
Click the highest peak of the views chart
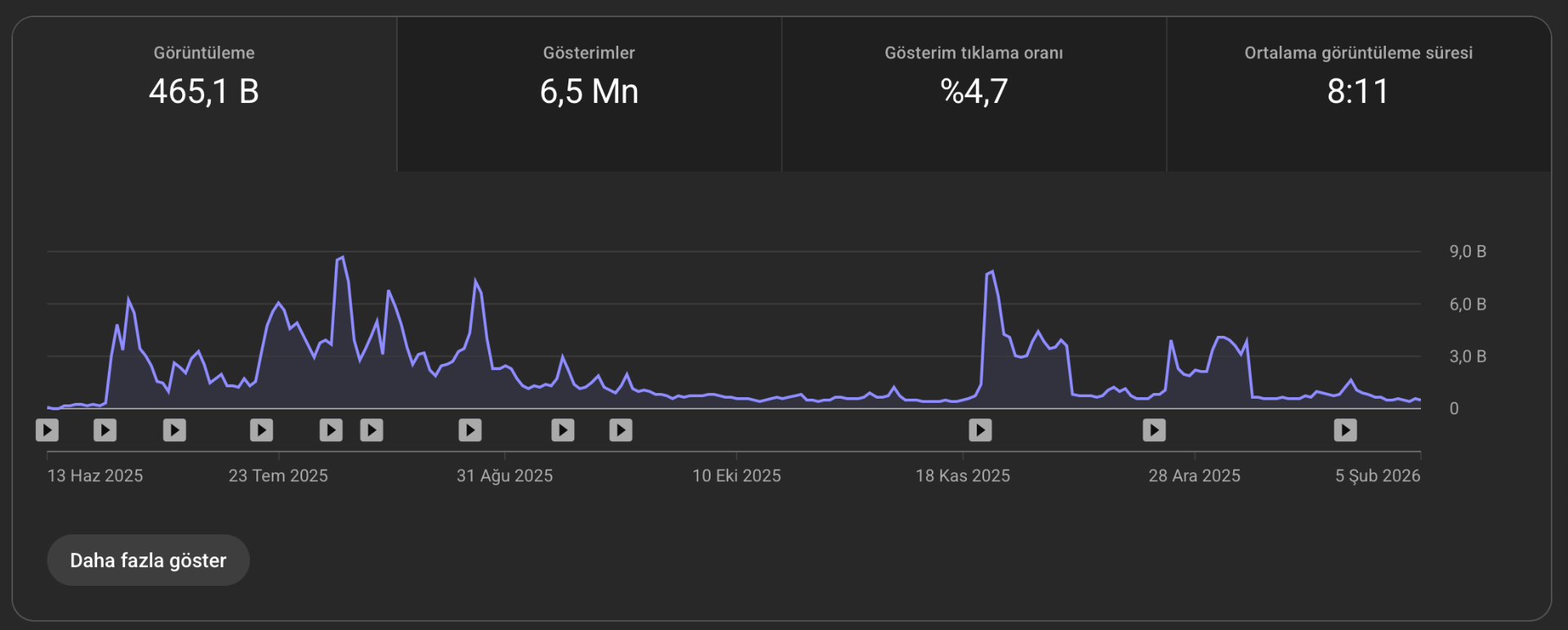pos(341,258)
